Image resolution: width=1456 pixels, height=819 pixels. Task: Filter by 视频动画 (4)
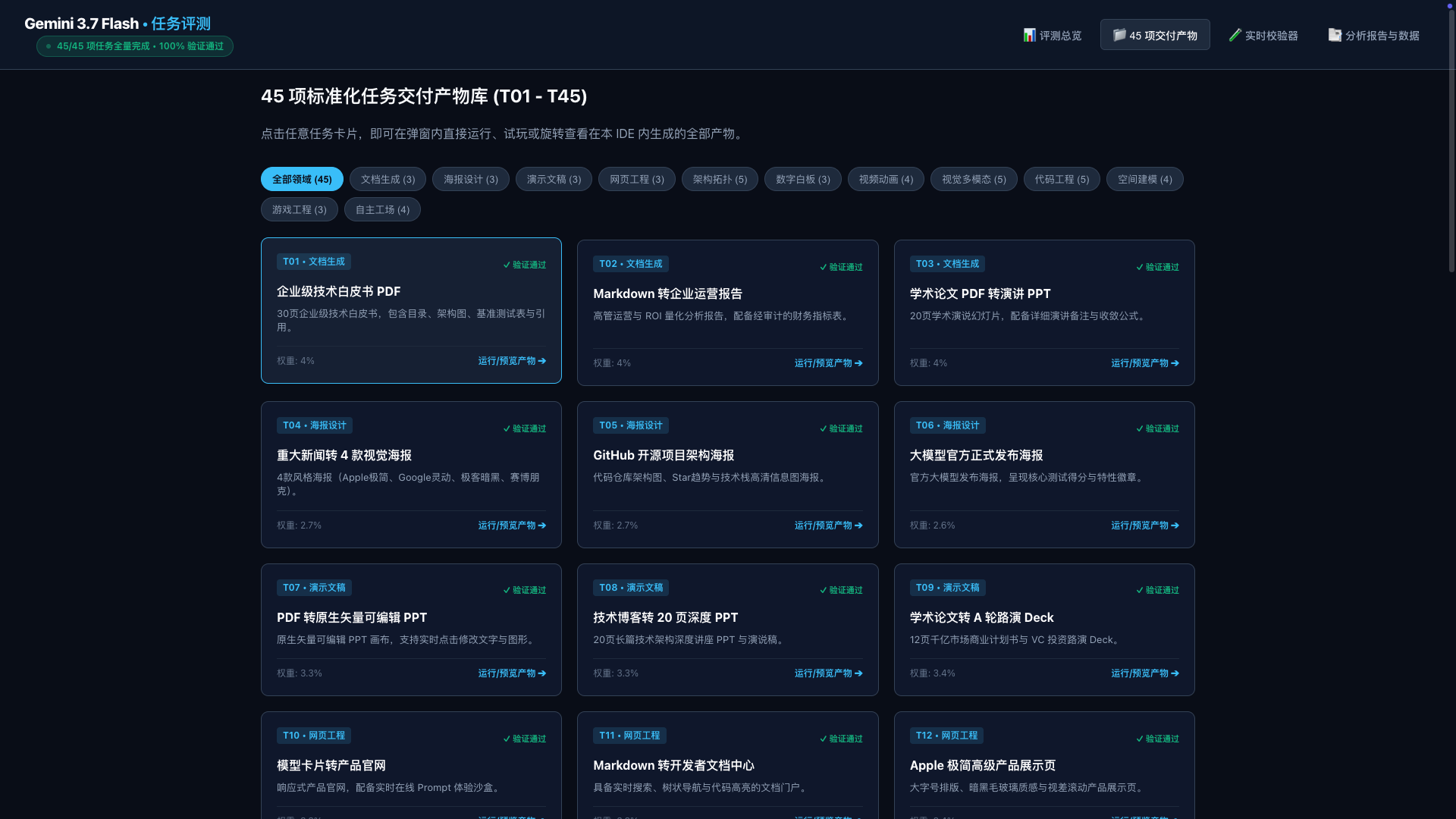pos(886,179)
